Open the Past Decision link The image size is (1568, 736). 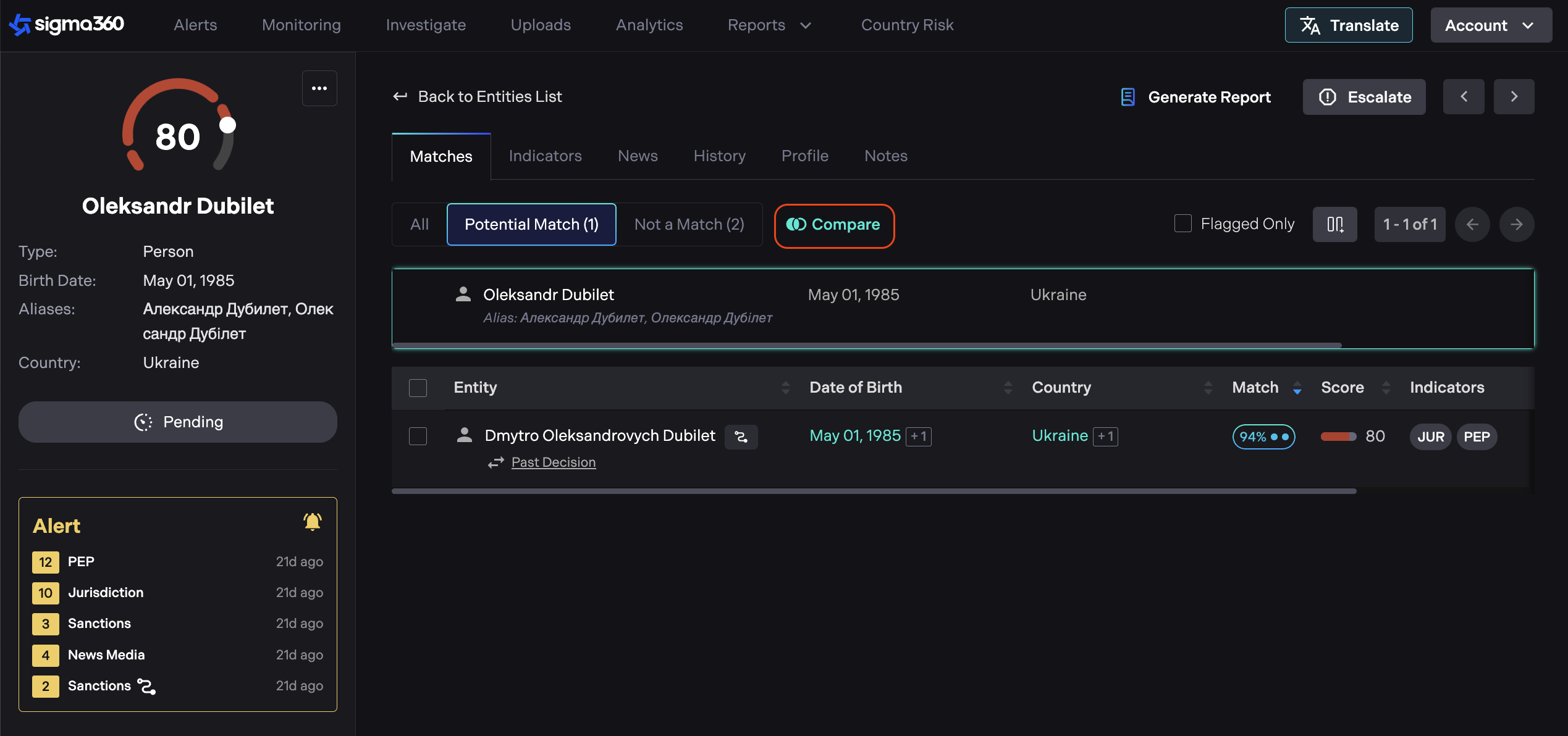(x=553, y=462)
